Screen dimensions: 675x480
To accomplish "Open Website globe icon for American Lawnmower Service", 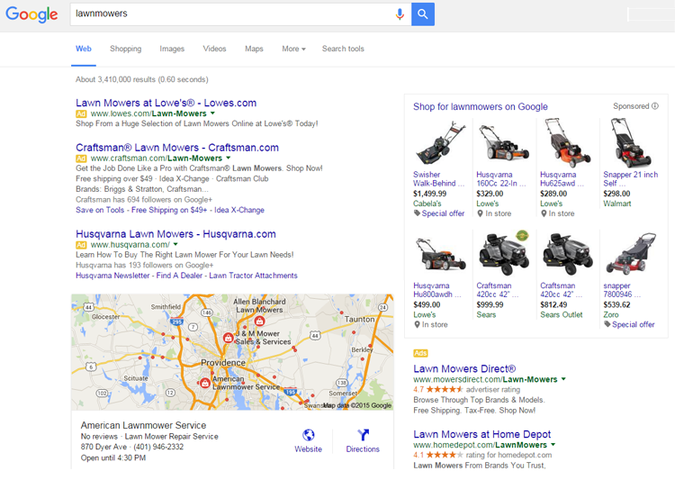I will (x=308, y=435).
